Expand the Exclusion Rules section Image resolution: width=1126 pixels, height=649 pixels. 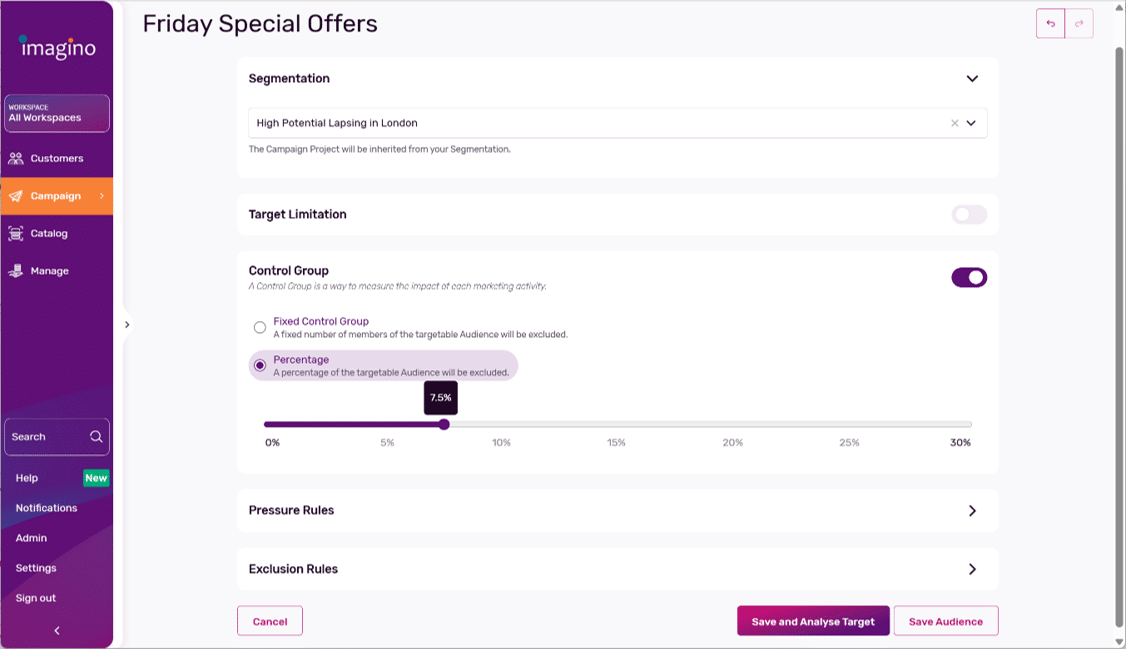pos(972,569)
